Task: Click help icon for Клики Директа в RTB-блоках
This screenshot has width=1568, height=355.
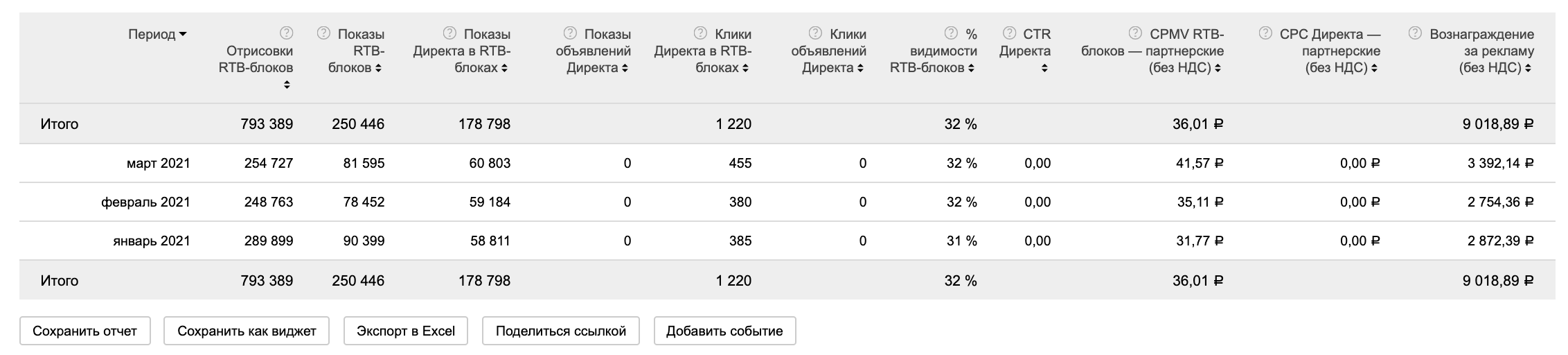Action: click(x=700, y=33)
